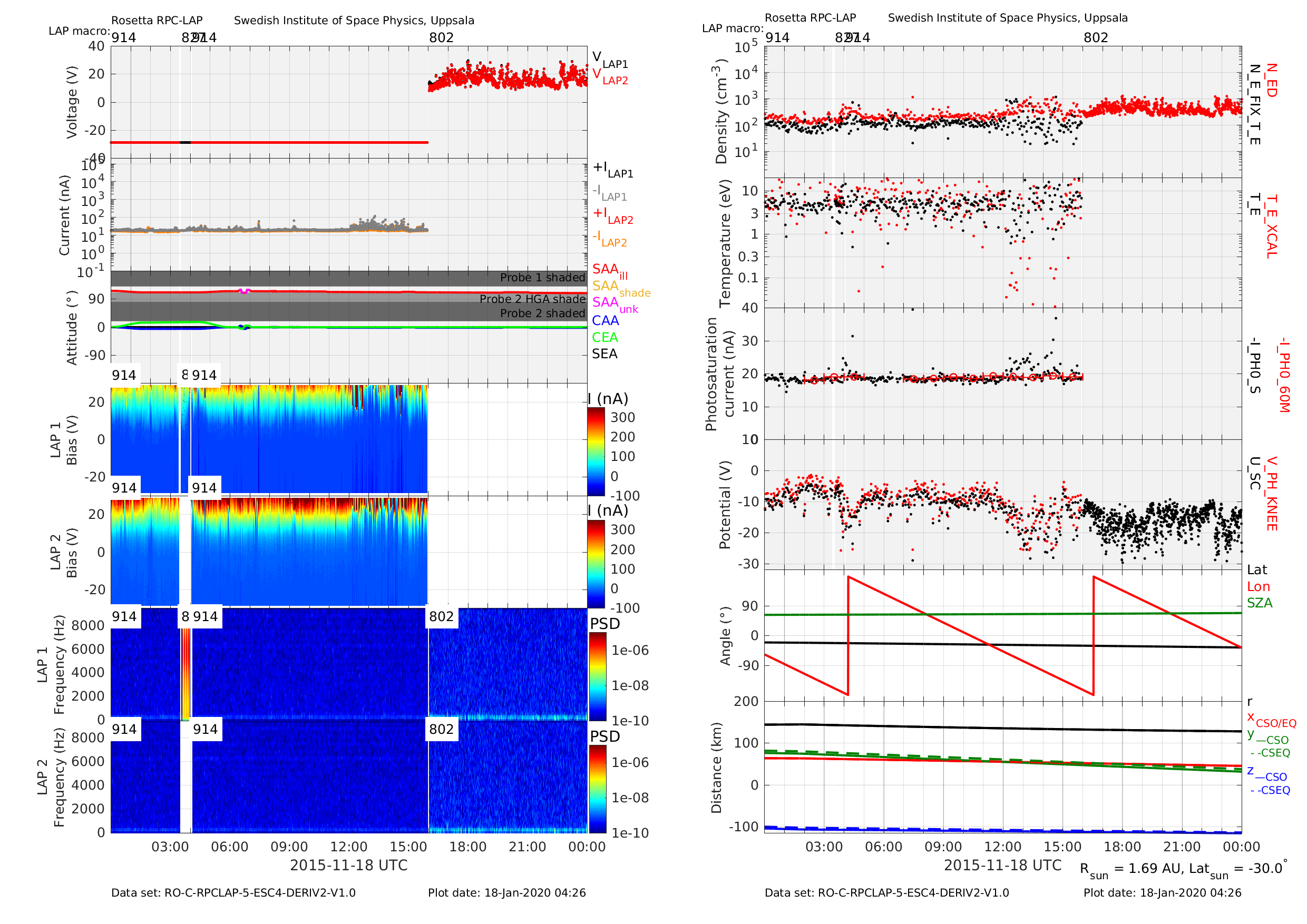Screen dimensions: 1307x924
Task: Select the red V_PH_KNEE legend entry
Action: [1271, 494]
